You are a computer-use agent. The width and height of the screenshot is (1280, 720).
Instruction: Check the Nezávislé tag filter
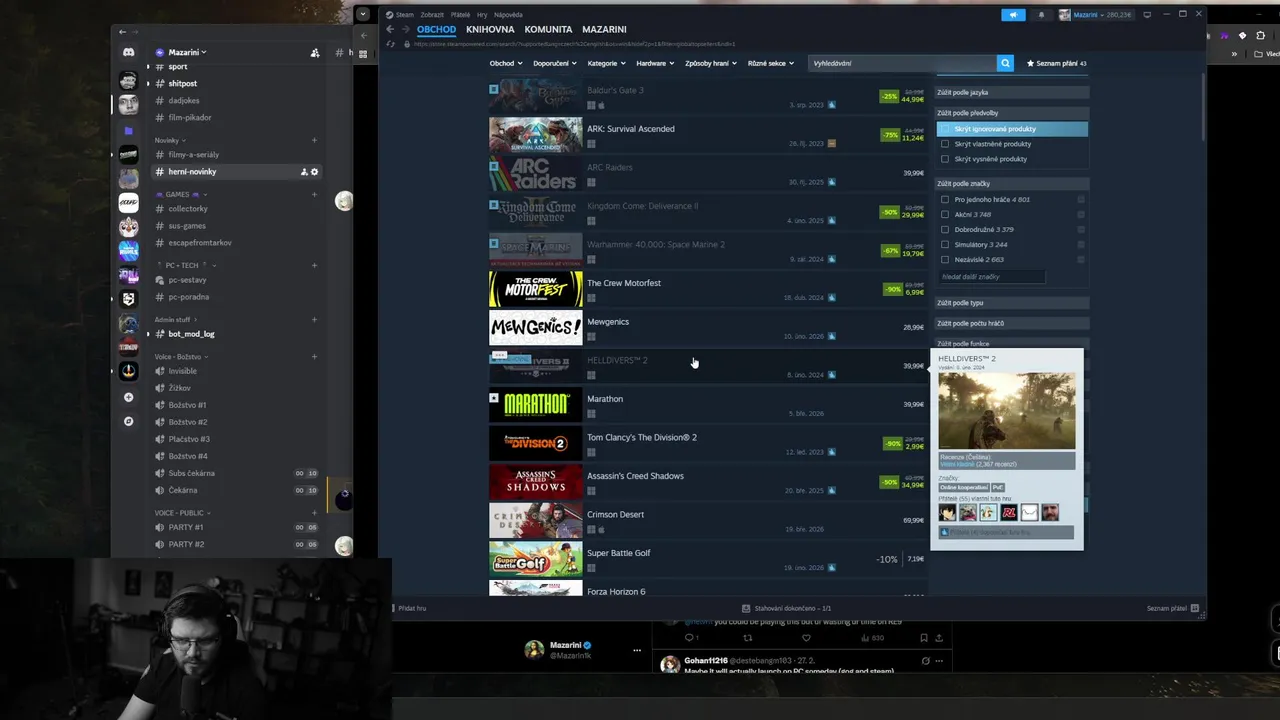click(x=945, y=259)
